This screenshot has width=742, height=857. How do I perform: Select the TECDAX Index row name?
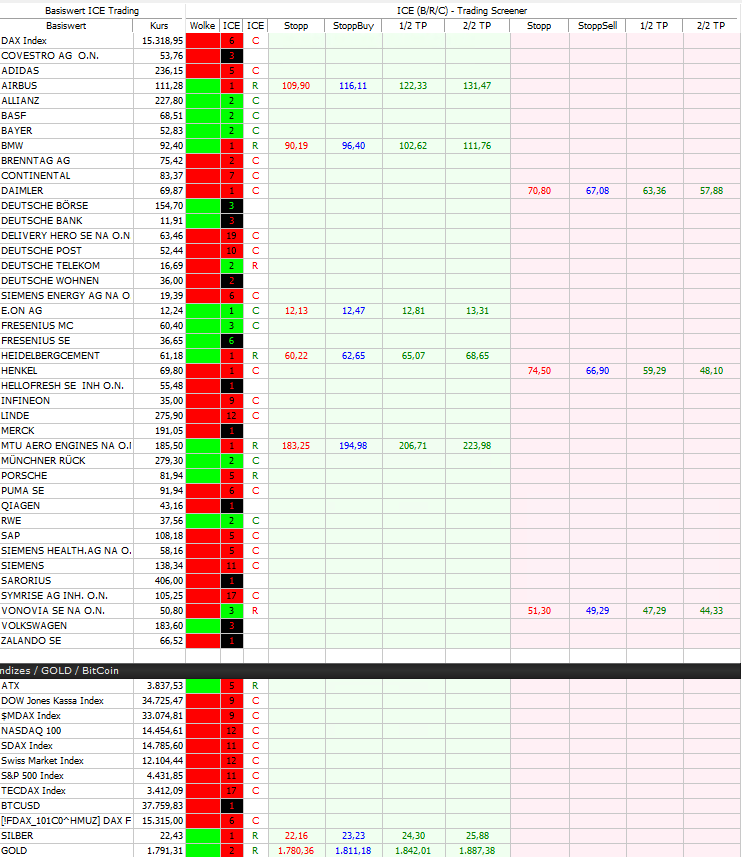point(33,791)
